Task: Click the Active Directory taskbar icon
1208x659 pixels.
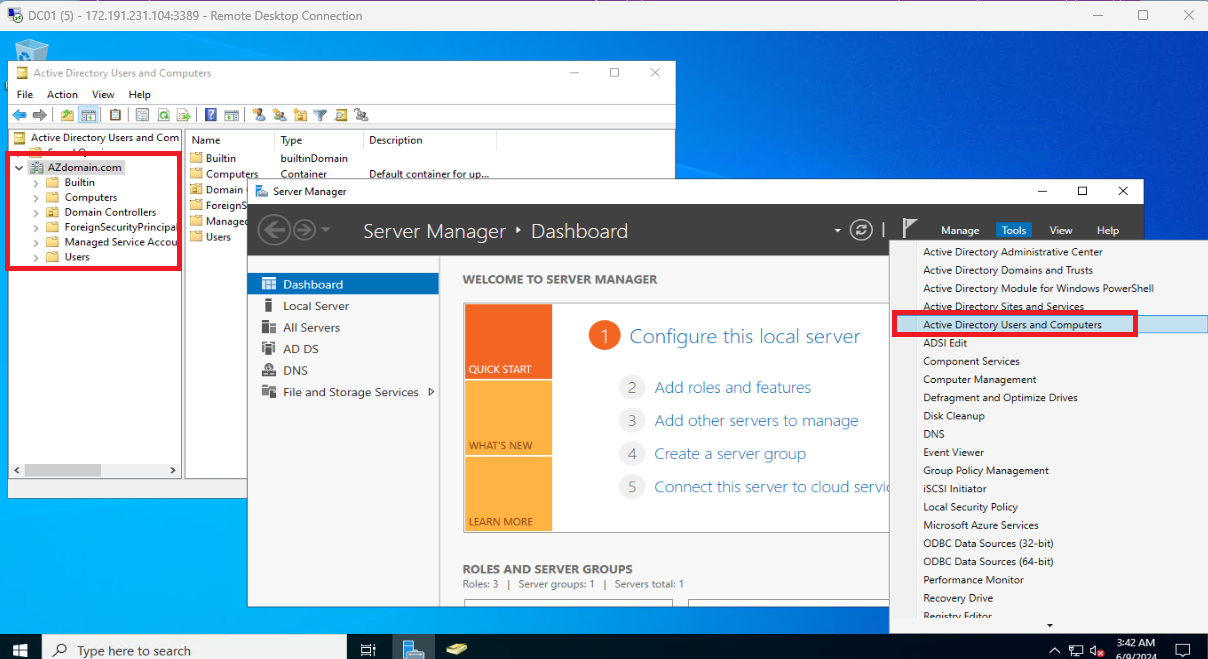Action: [457, 649]
